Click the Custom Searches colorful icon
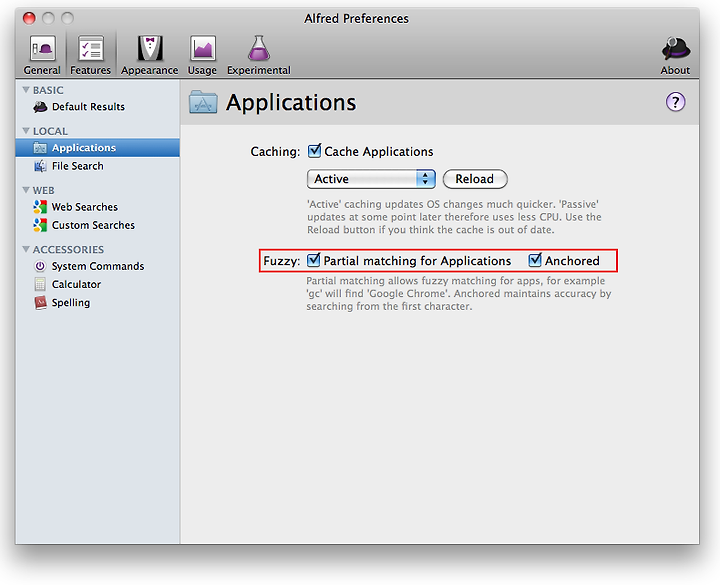This screenshot has width=720, height=585. 40,225
